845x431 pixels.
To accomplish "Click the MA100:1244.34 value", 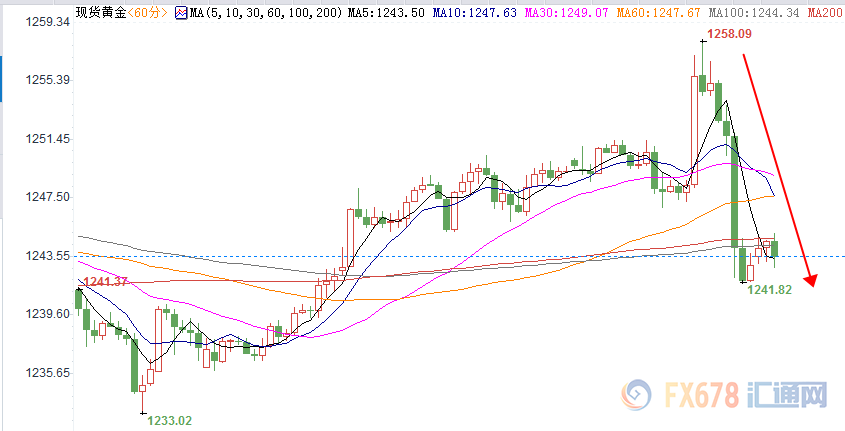I will coord(754,12).
